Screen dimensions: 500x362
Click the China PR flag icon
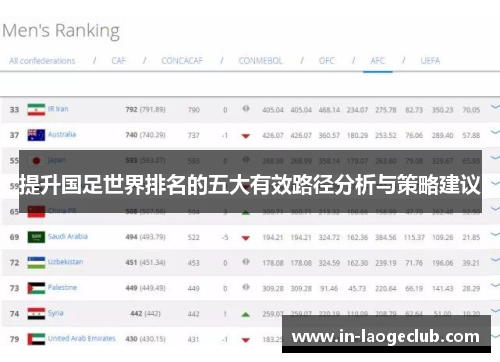(x=36, y=211)
